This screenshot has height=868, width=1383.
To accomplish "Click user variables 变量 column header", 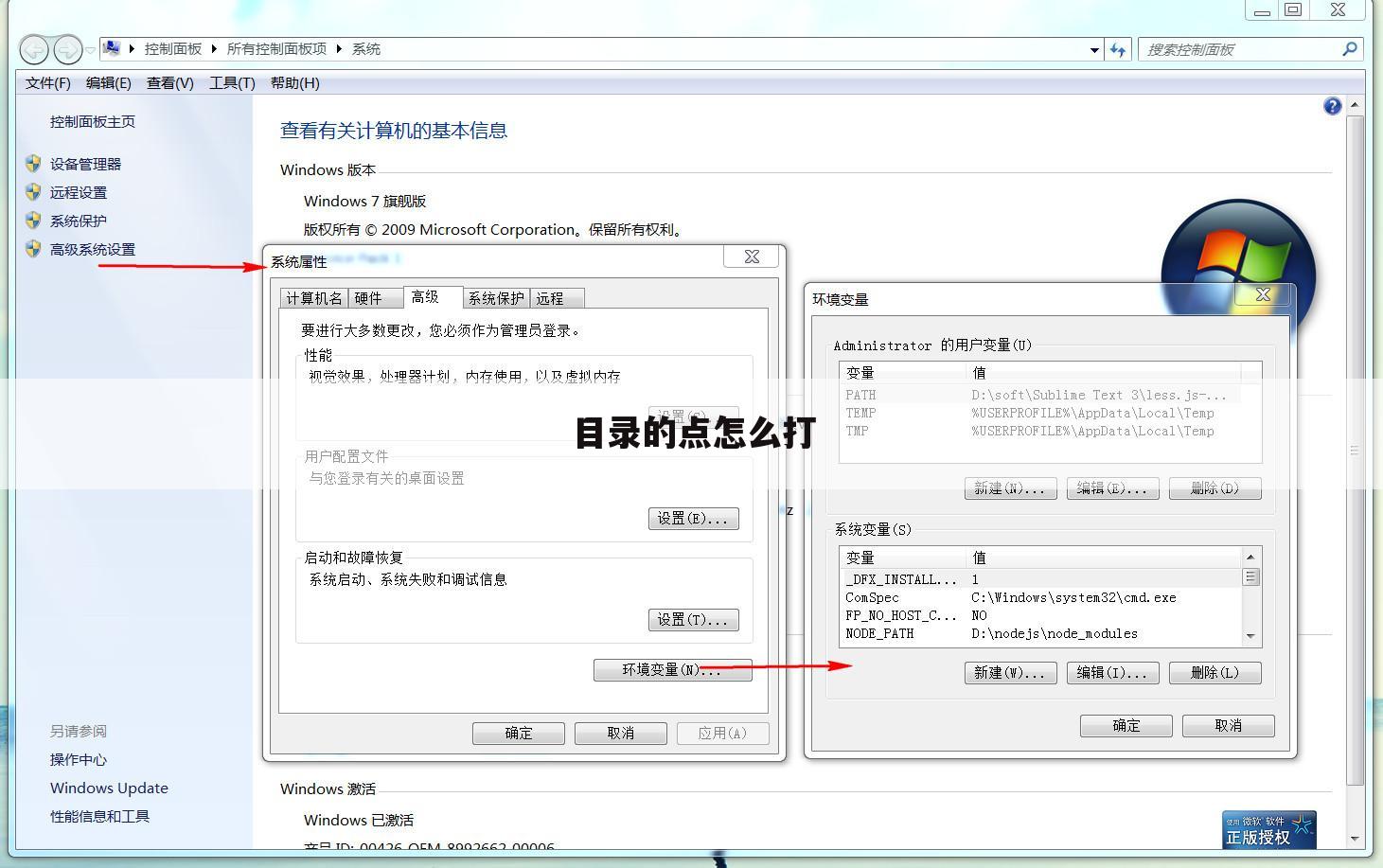I will pyautogui.click(x=902, y=373).
